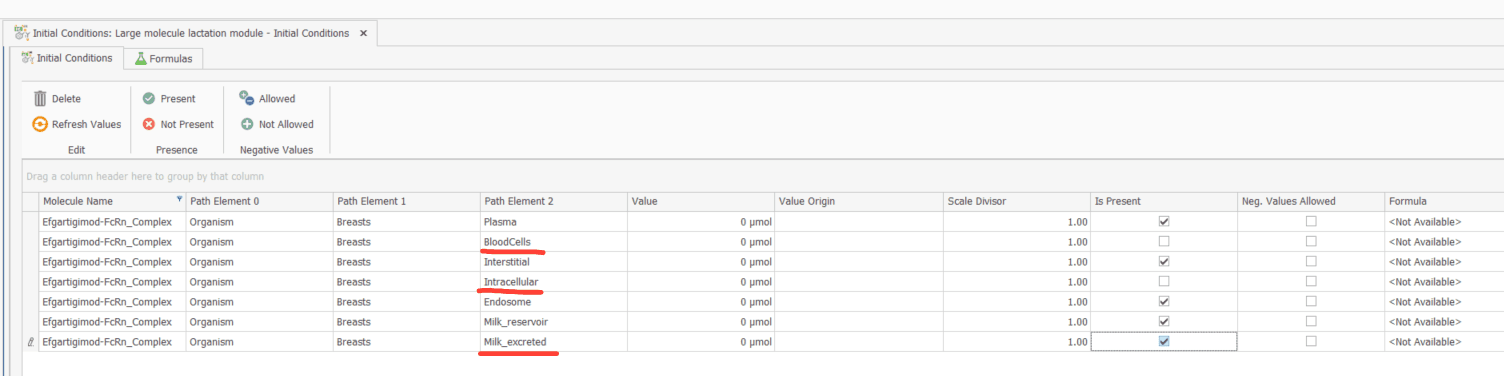Sort by the Neg. Values Allowed column header
This screenshot has width=1504, height=376.
pos(1310,201)
